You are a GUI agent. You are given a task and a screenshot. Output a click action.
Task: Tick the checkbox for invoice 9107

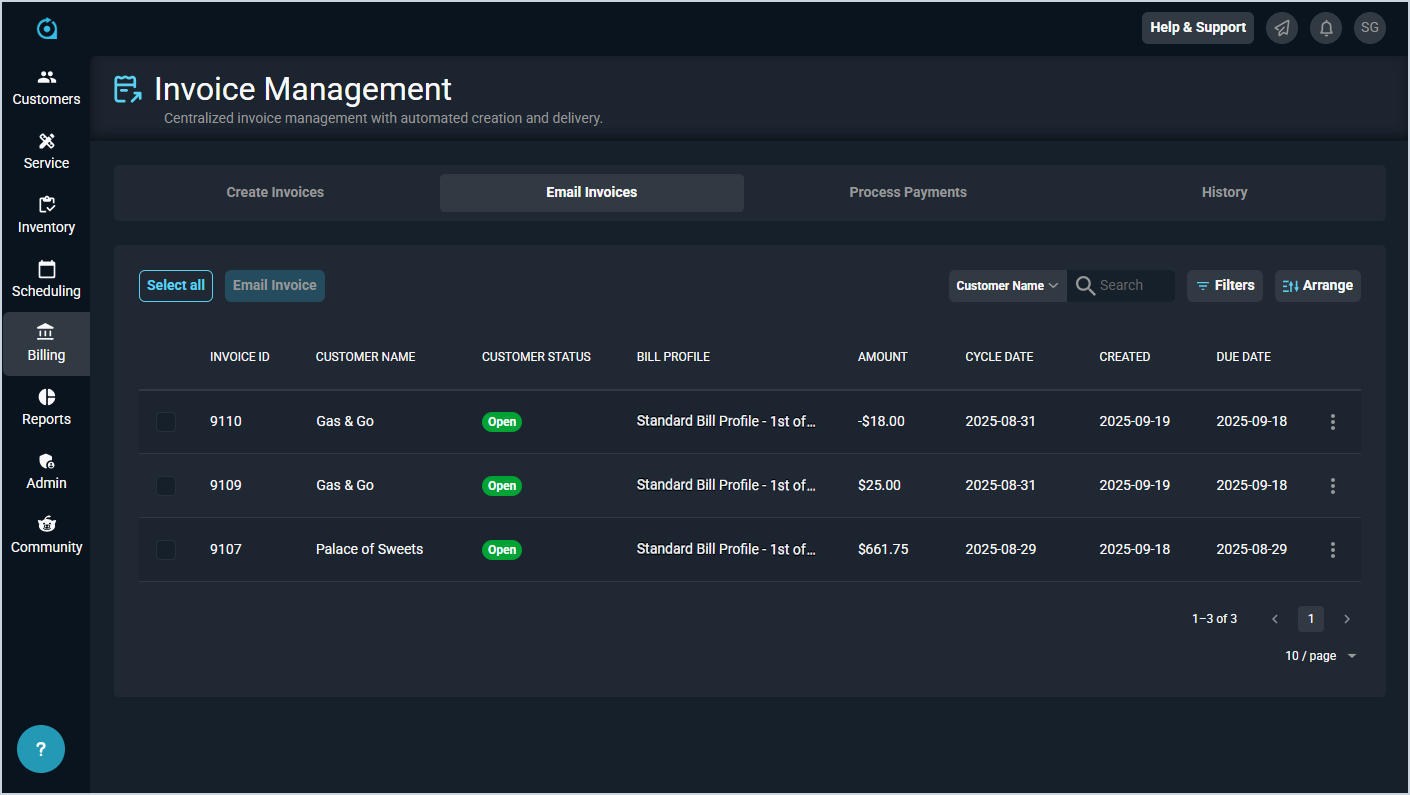click(166, 550)
